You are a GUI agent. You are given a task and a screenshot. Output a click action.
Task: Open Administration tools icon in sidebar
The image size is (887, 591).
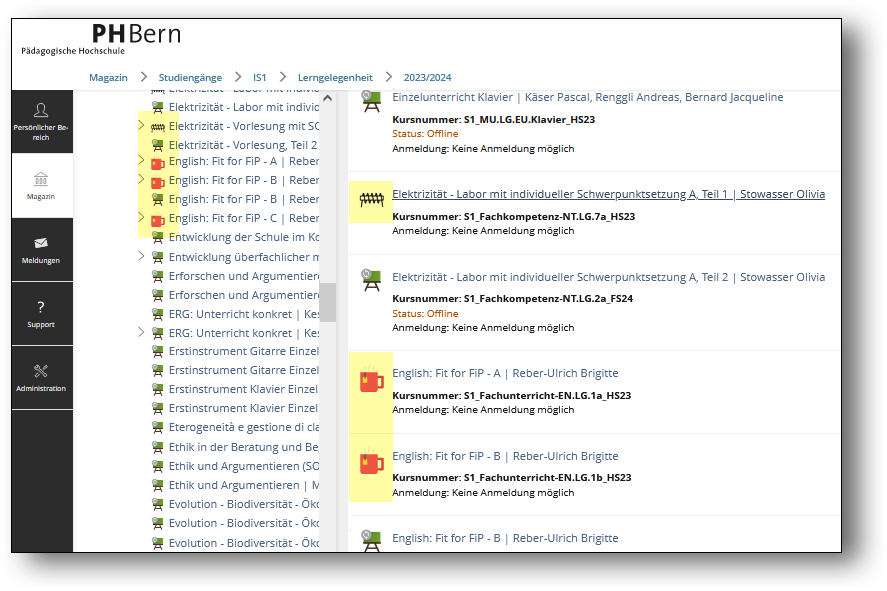coord(41,371)
